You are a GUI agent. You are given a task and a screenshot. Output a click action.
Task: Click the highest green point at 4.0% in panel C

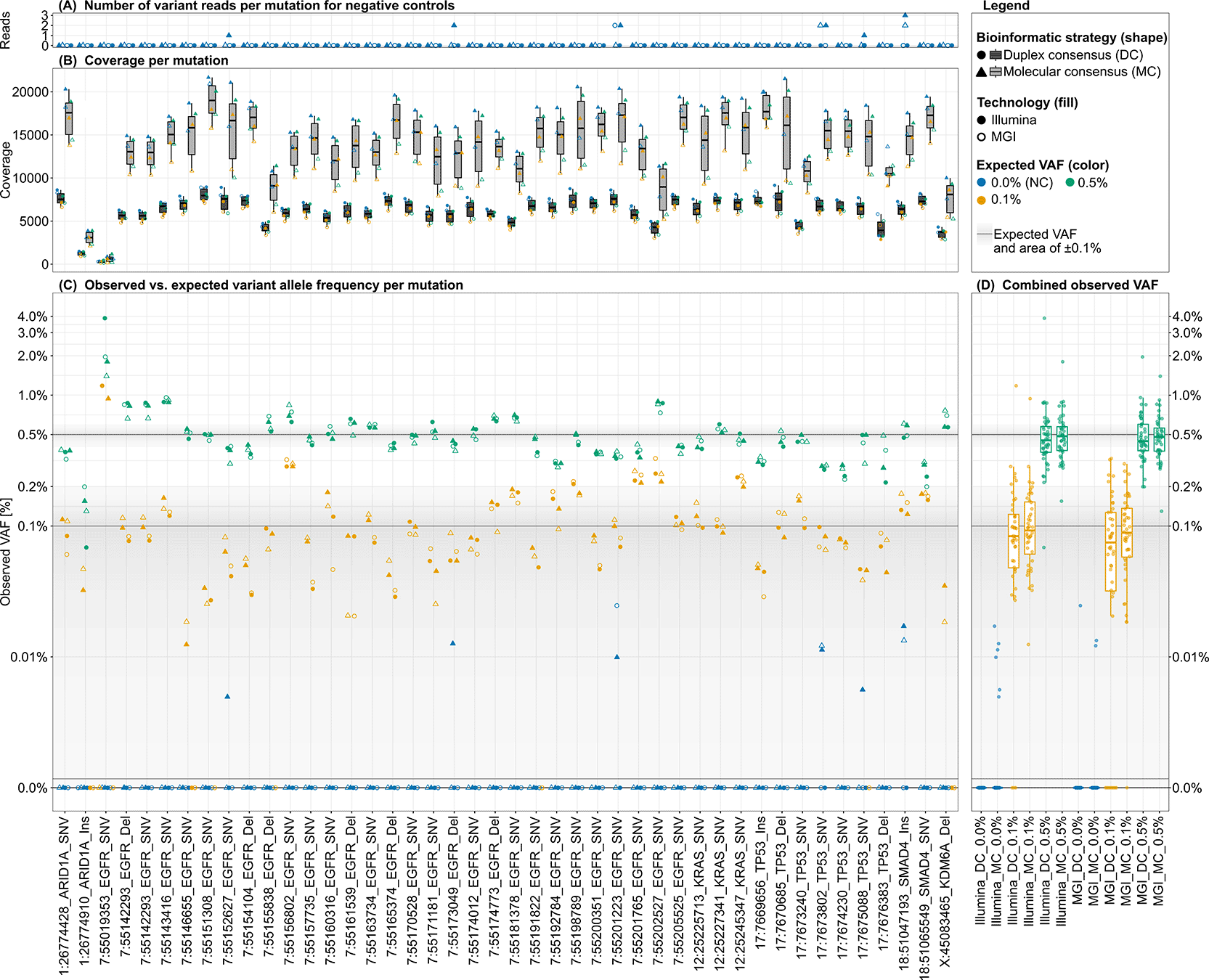pos(105,318)
